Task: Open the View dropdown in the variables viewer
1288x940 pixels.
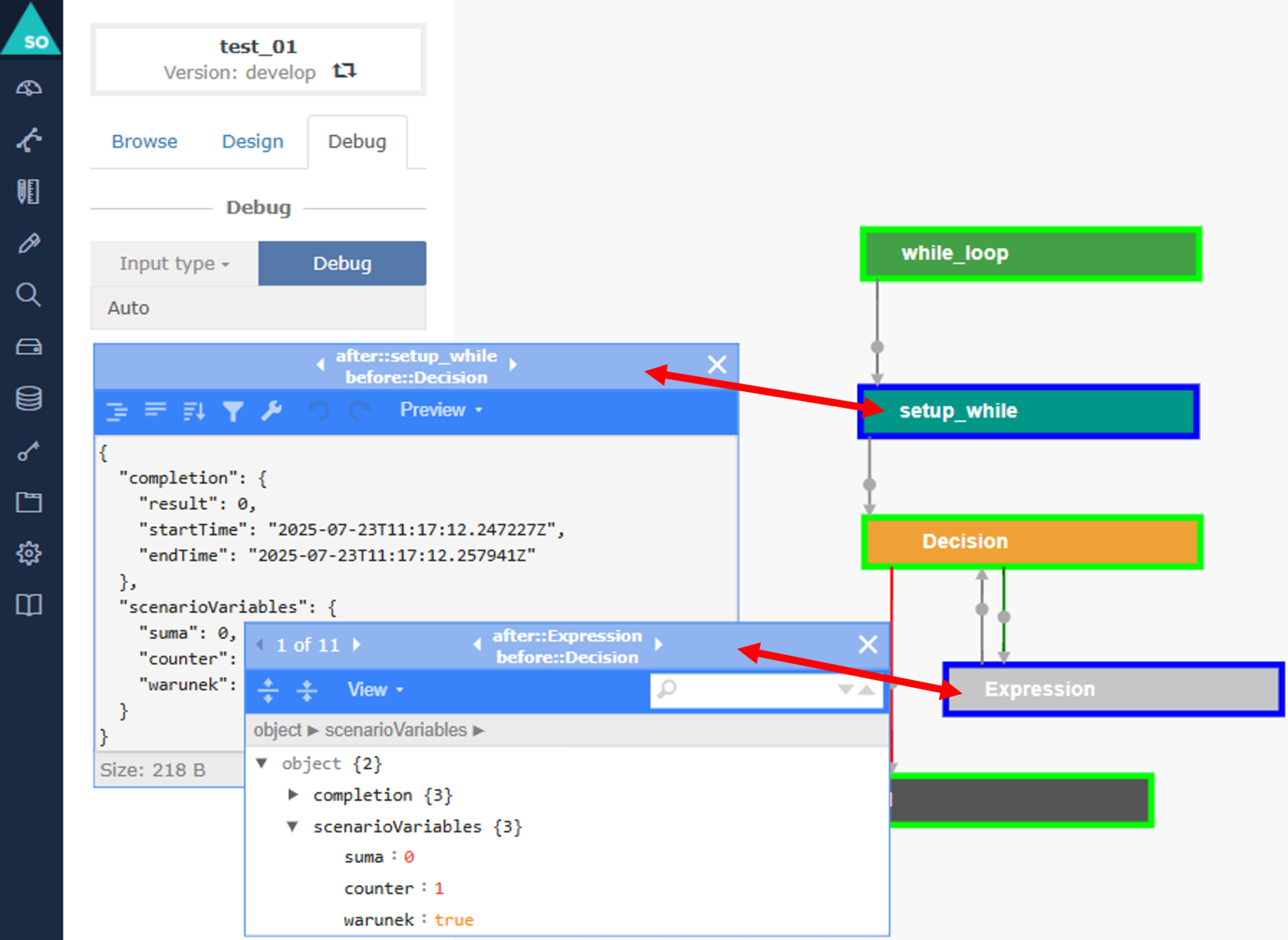Action: tap(373, 690)
